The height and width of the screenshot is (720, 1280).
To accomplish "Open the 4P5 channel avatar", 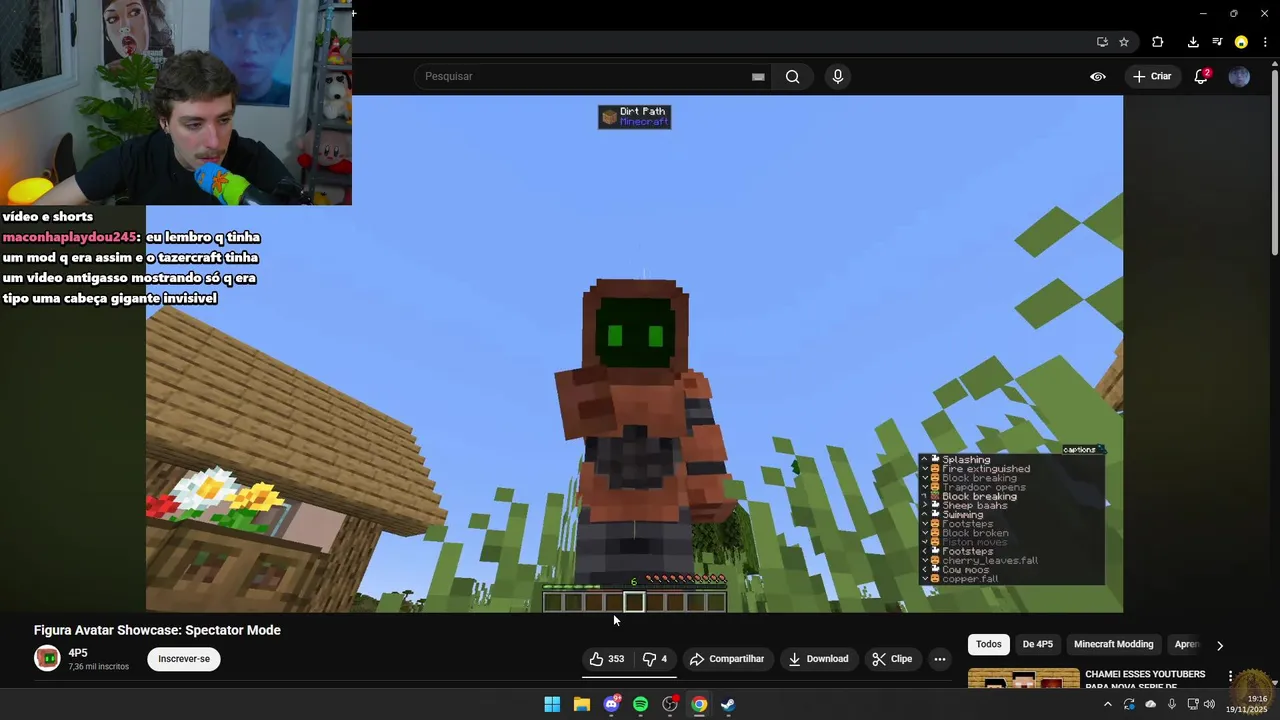I will [x=47, y=658].
